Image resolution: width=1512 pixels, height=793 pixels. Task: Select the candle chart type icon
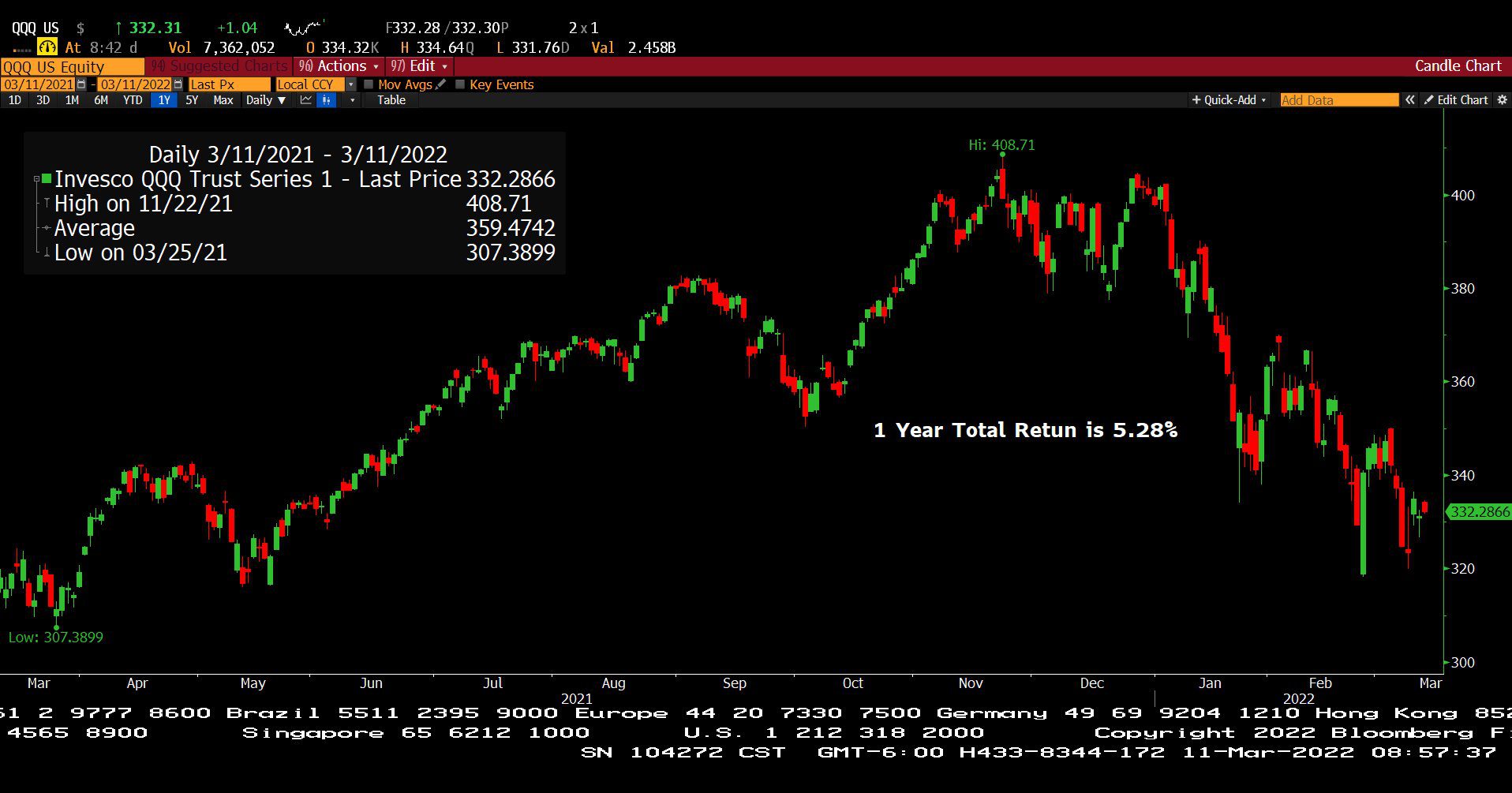327,100
